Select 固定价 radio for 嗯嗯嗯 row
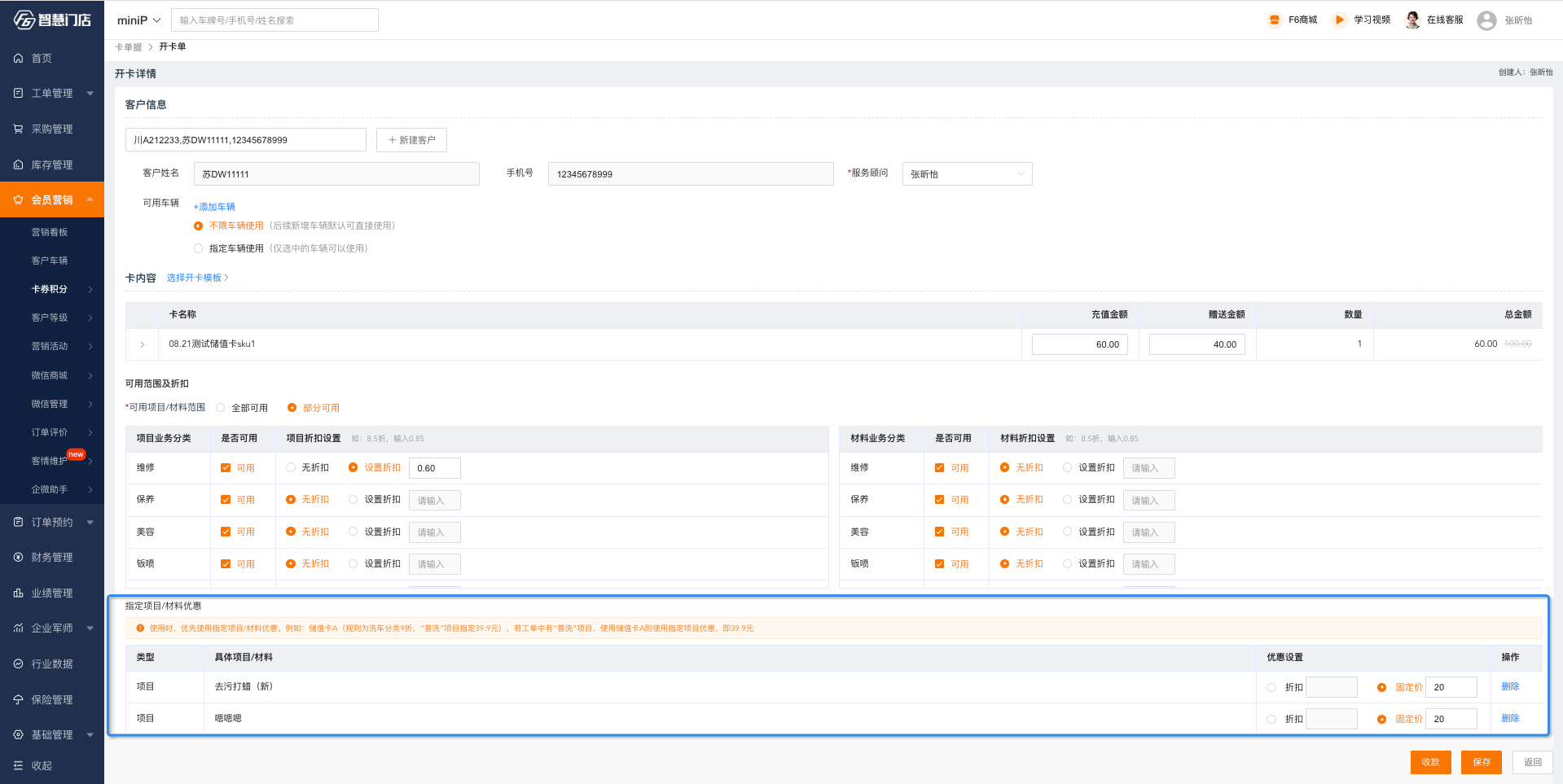This screenshot has height=784, width=1563. click(1381, 720)
